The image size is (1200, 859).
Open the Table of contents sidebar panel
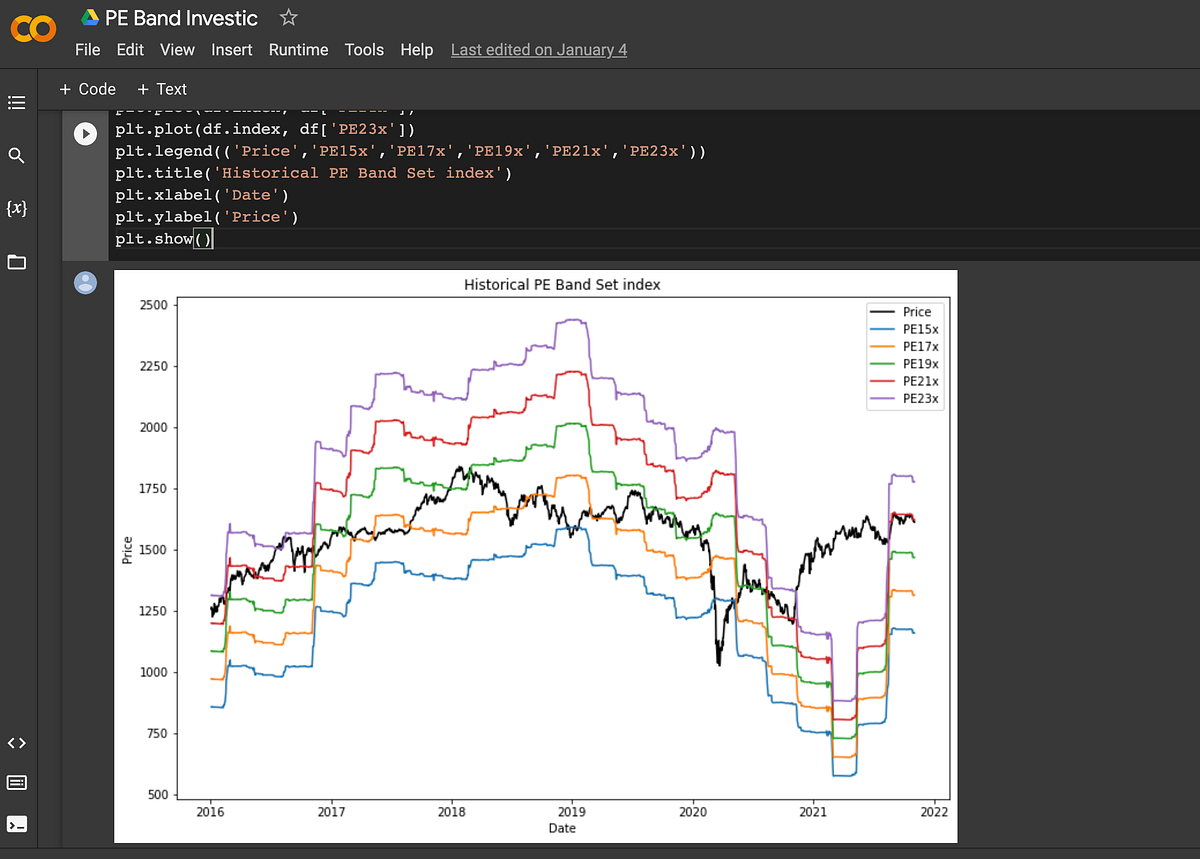[16, 102]
